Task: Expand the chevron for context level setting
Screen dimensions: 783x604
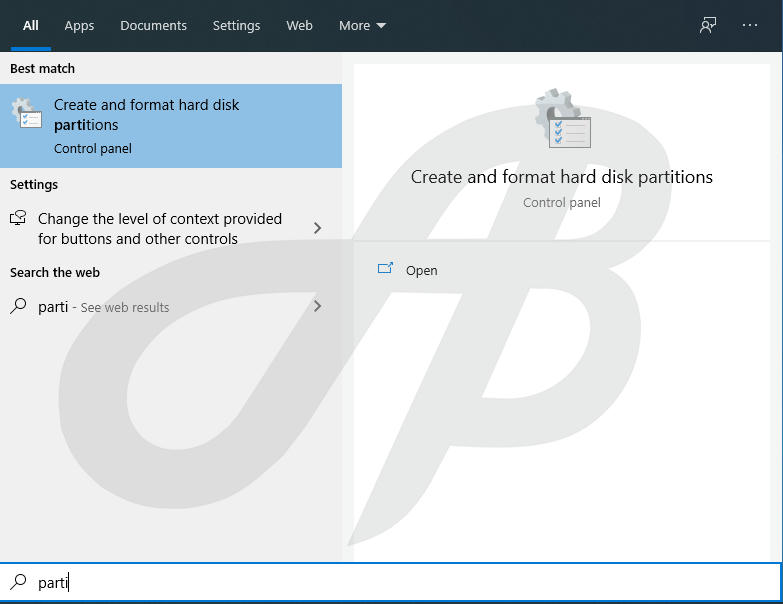Action: [317, 228]
